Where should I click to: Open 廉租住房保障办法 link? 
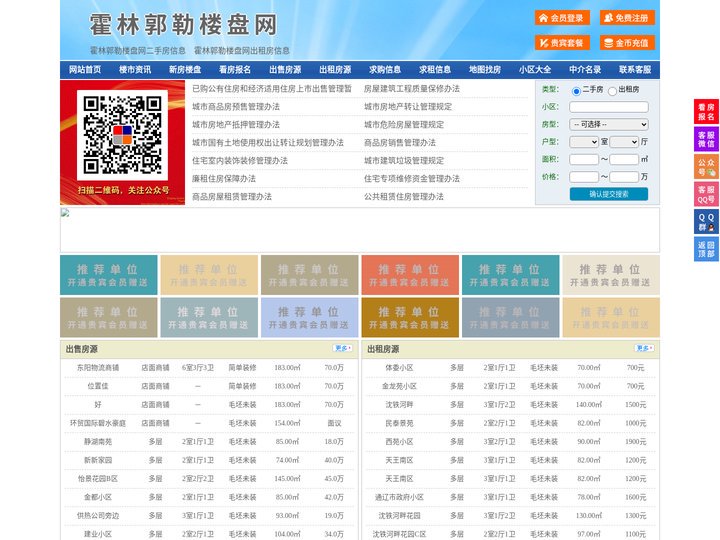(x=224, y=179)
